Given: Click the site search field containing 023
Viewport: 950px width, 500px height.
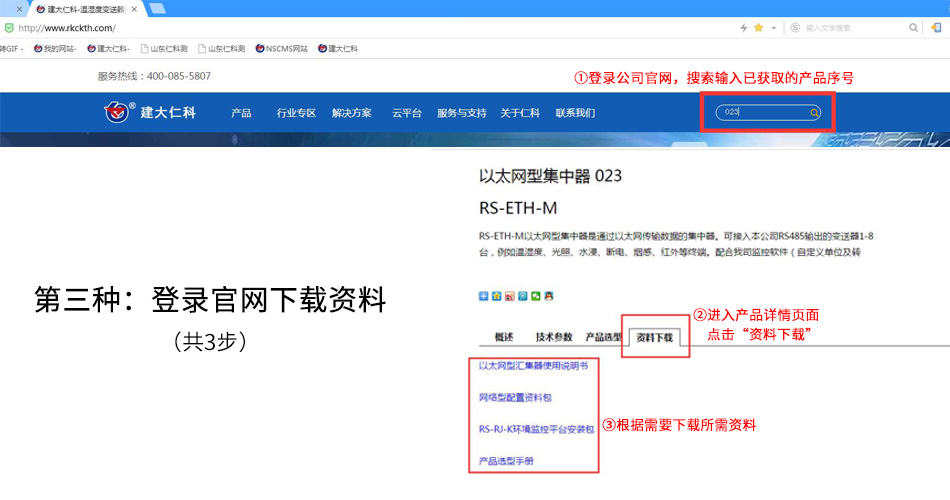Looking at the screenshot, I should [762, 113].
